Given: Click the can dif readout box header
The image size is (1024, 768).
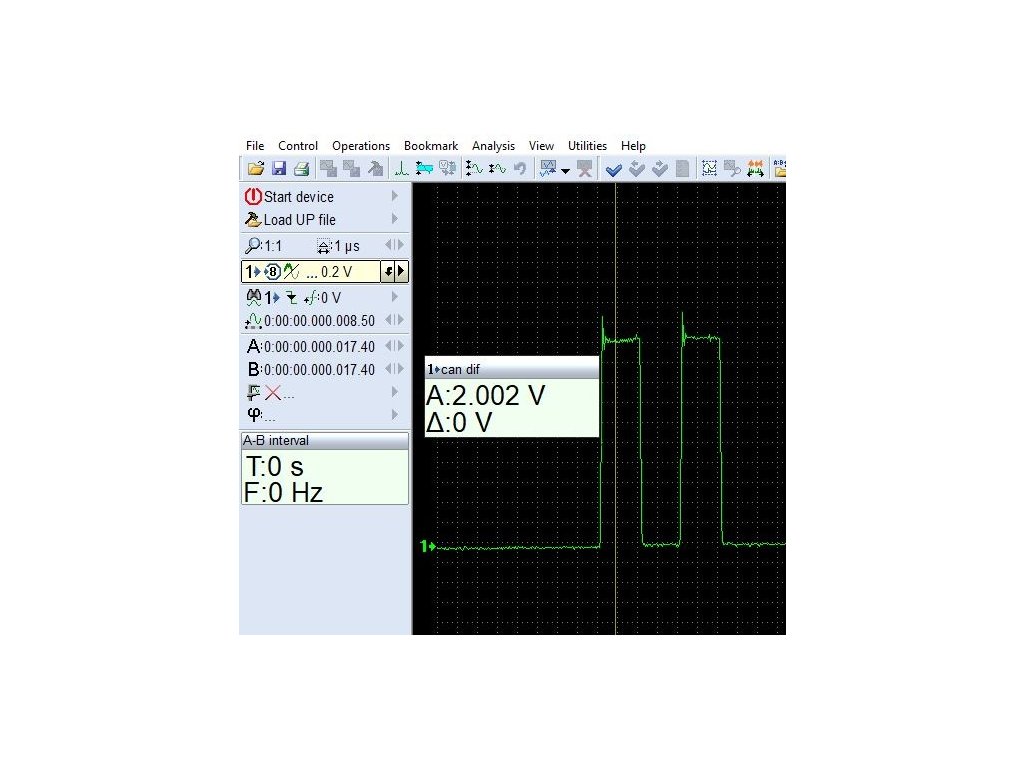Looking at the screenshot, I should 512,370.
